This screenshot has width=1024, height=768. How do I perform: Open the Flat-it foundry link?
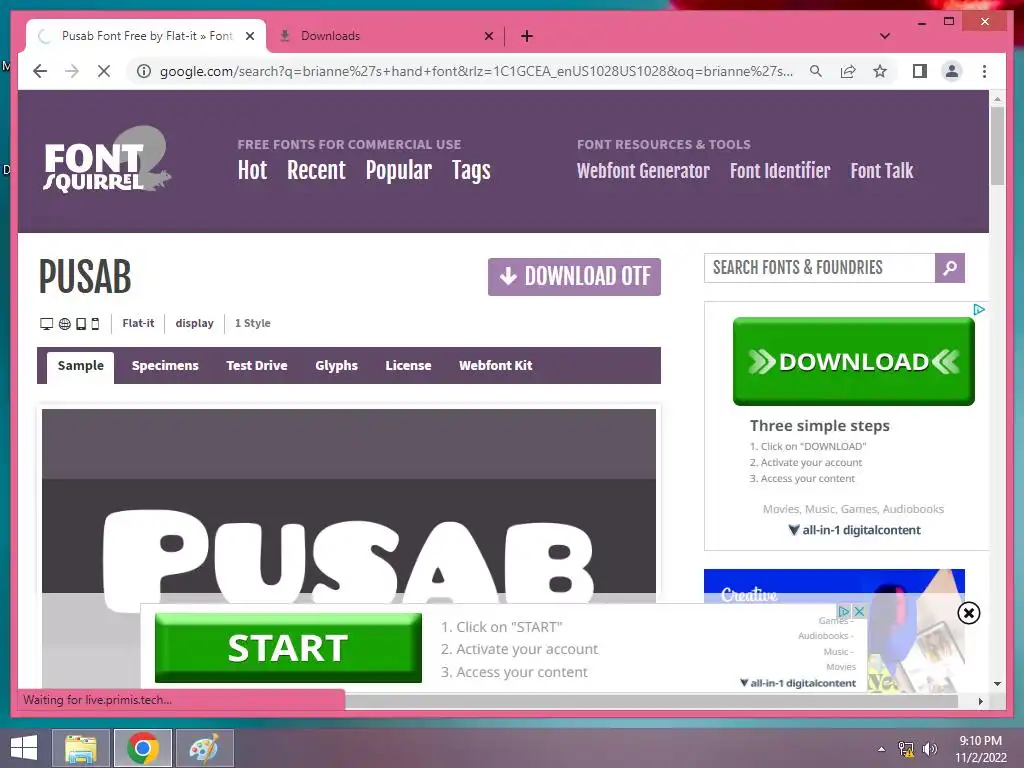point(138,323)
